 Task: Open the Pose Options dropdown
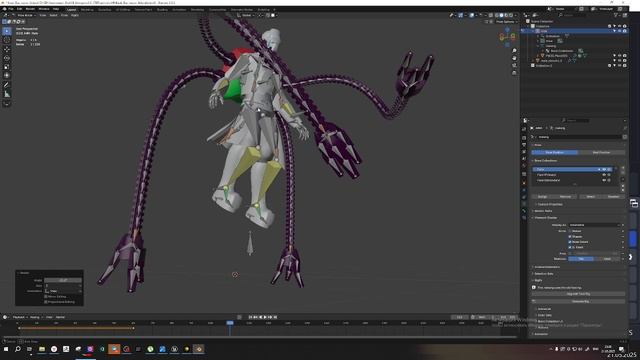click(506, 22)
